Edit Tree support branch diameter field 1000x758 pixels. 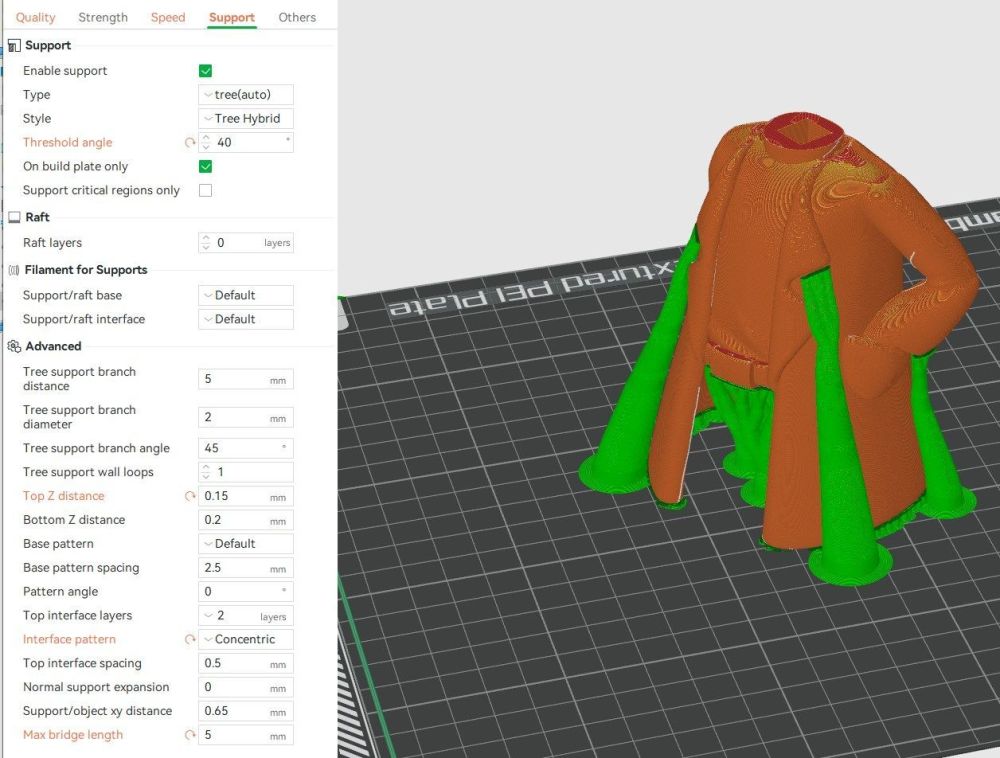pyautogui.click(x=246, y=417)
